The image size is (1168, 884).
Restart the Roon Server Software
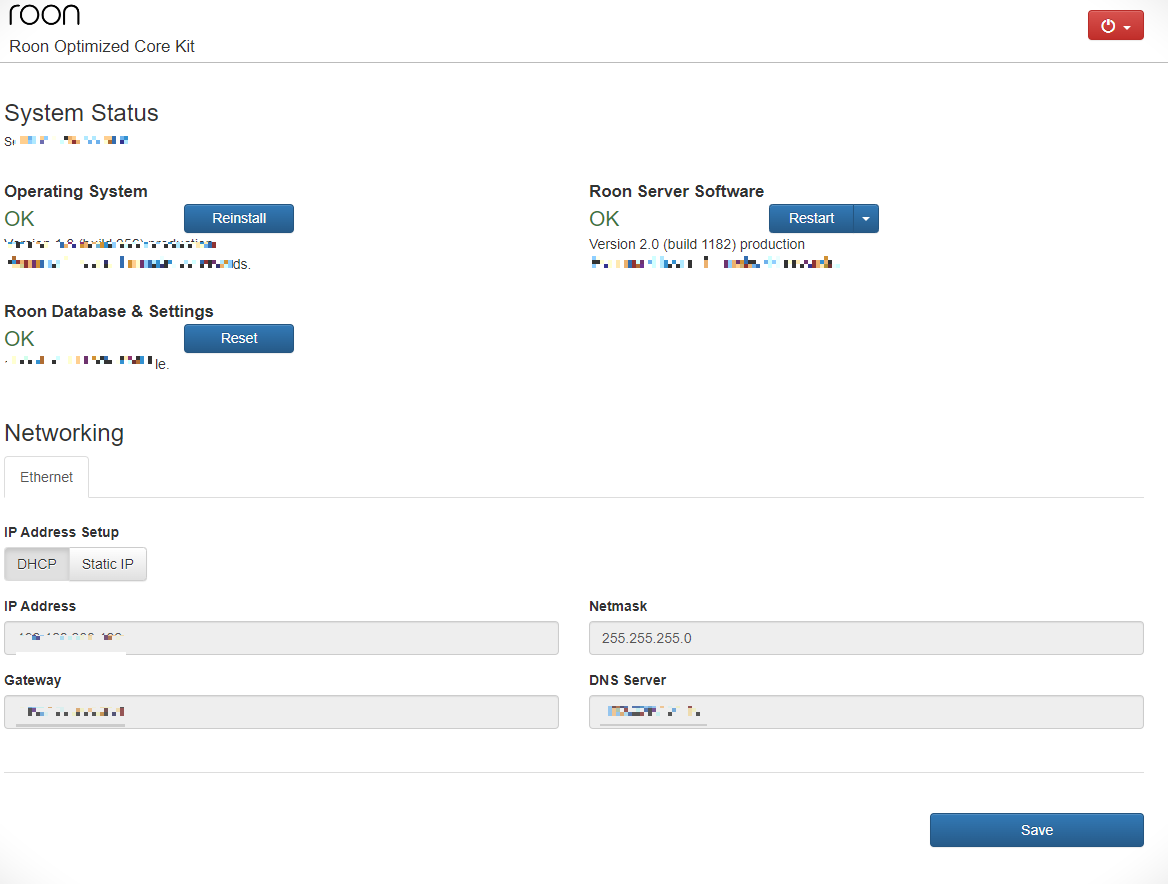(x=810, y=218)
